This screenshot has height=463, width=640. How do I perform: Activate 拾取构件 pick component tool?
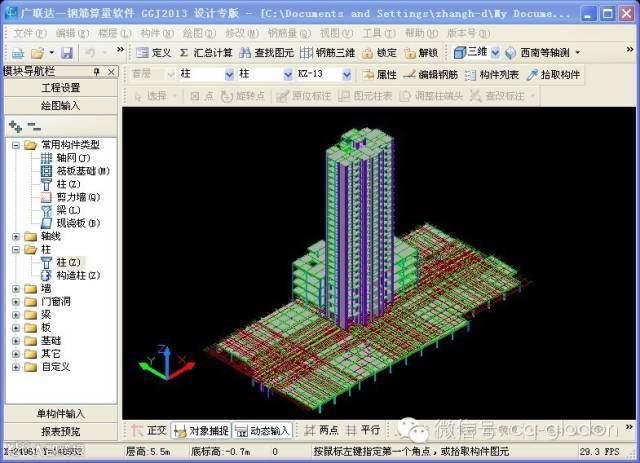(x=553, y=74)
